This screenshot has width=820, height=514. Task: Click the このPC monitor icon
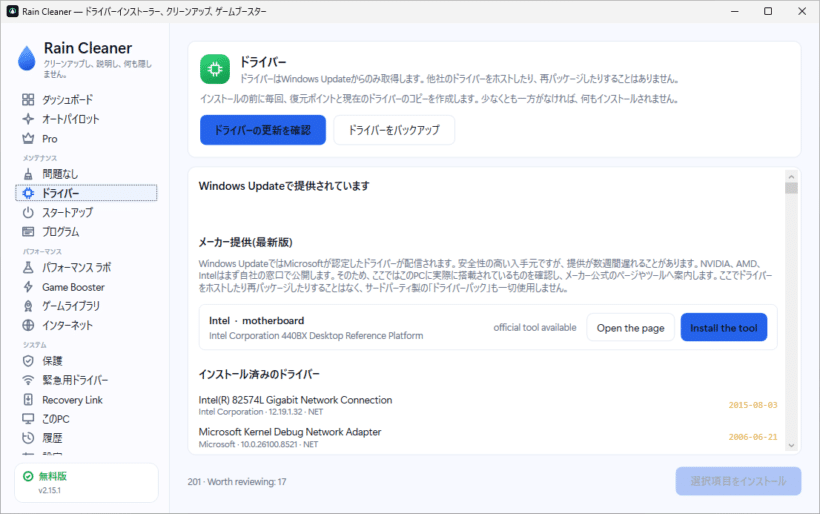(x=28, y=419)
